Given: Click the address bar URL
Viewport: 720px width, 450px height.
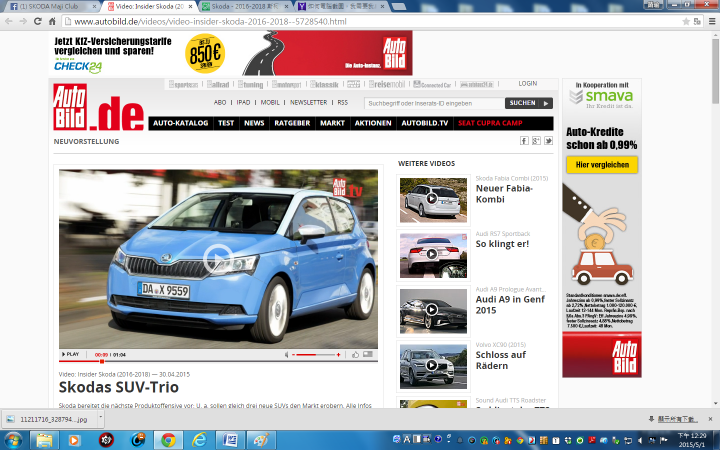Looking at the screenshot, I should [210, 22].
